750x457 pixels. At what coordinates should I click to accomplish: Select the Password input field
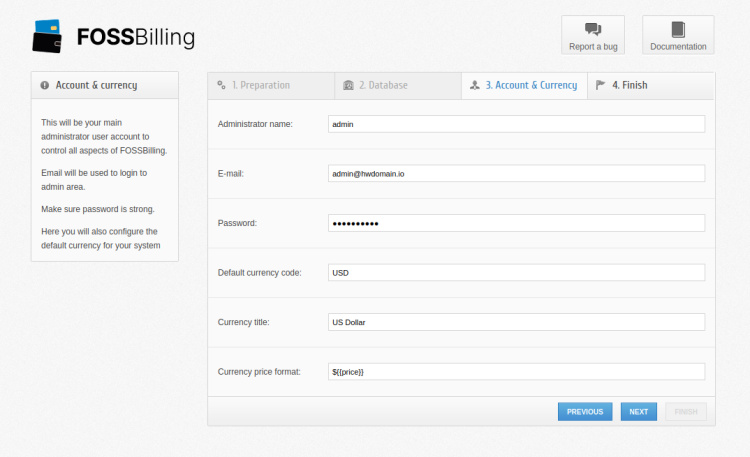[516, 223]
